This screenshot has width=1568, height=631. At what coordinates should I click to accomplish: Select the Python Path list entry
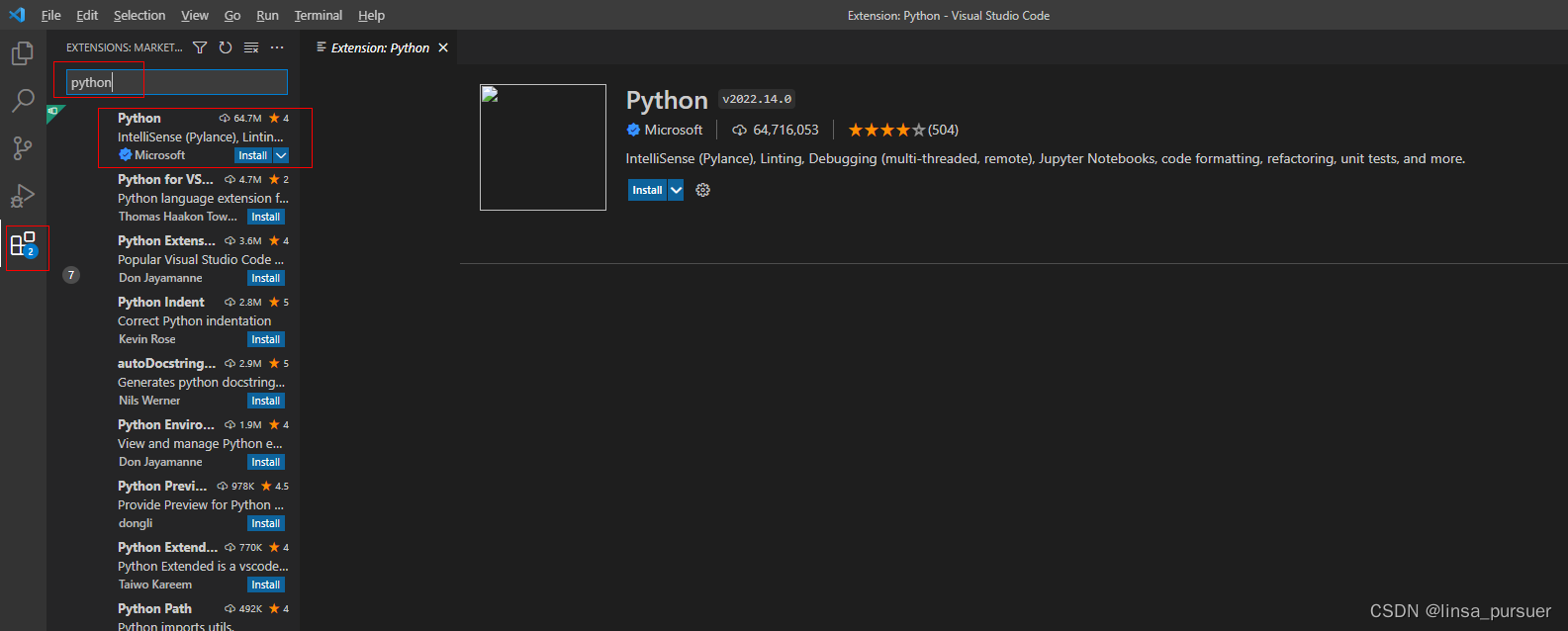point(173,615)
